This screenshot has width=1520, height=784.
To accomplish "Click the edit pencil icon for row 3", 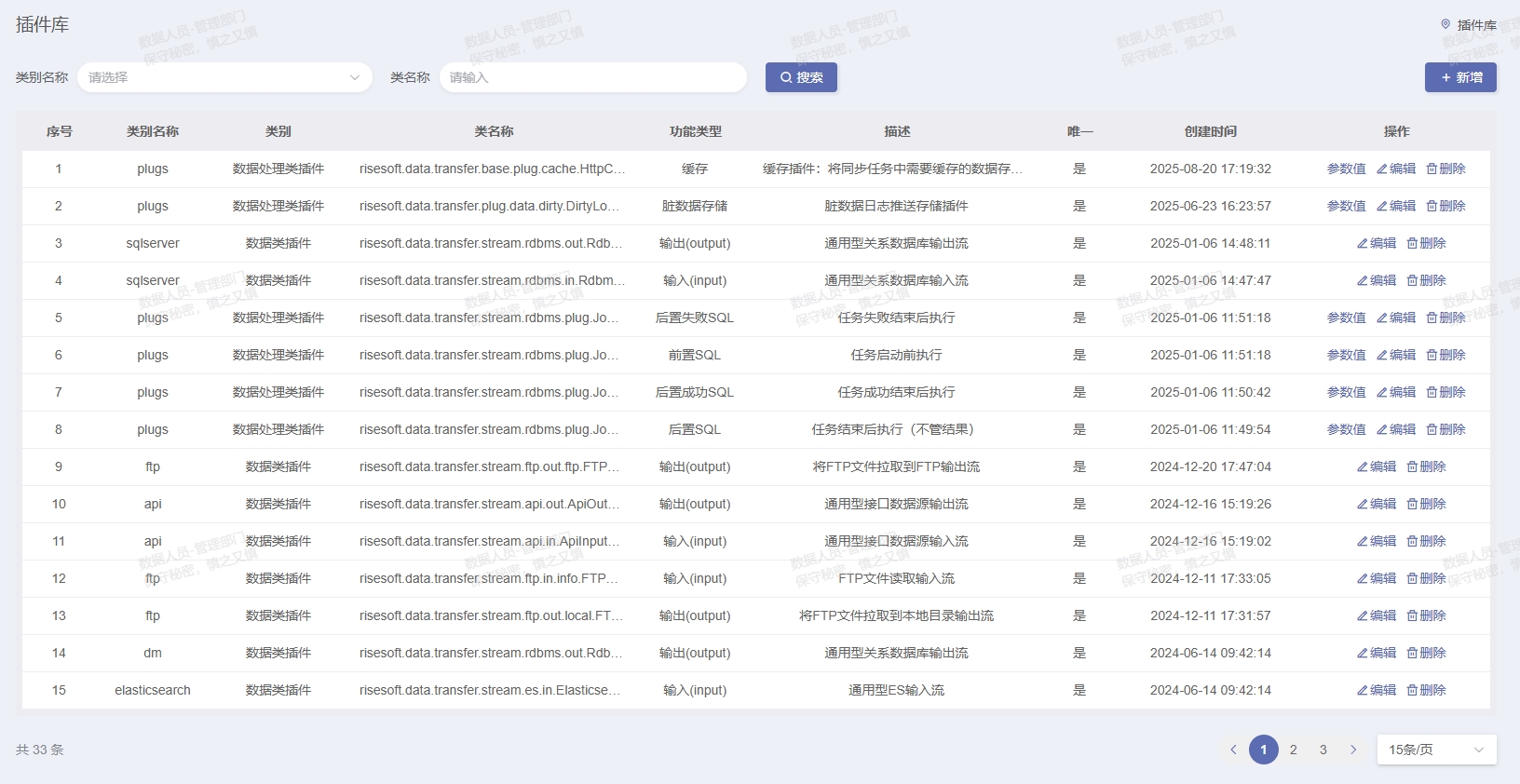I will click(x=1363, y=244).
